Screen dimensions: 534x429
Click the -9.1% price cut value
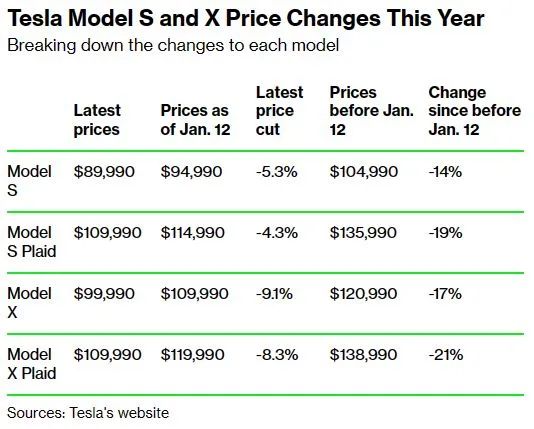click(274, 293)
